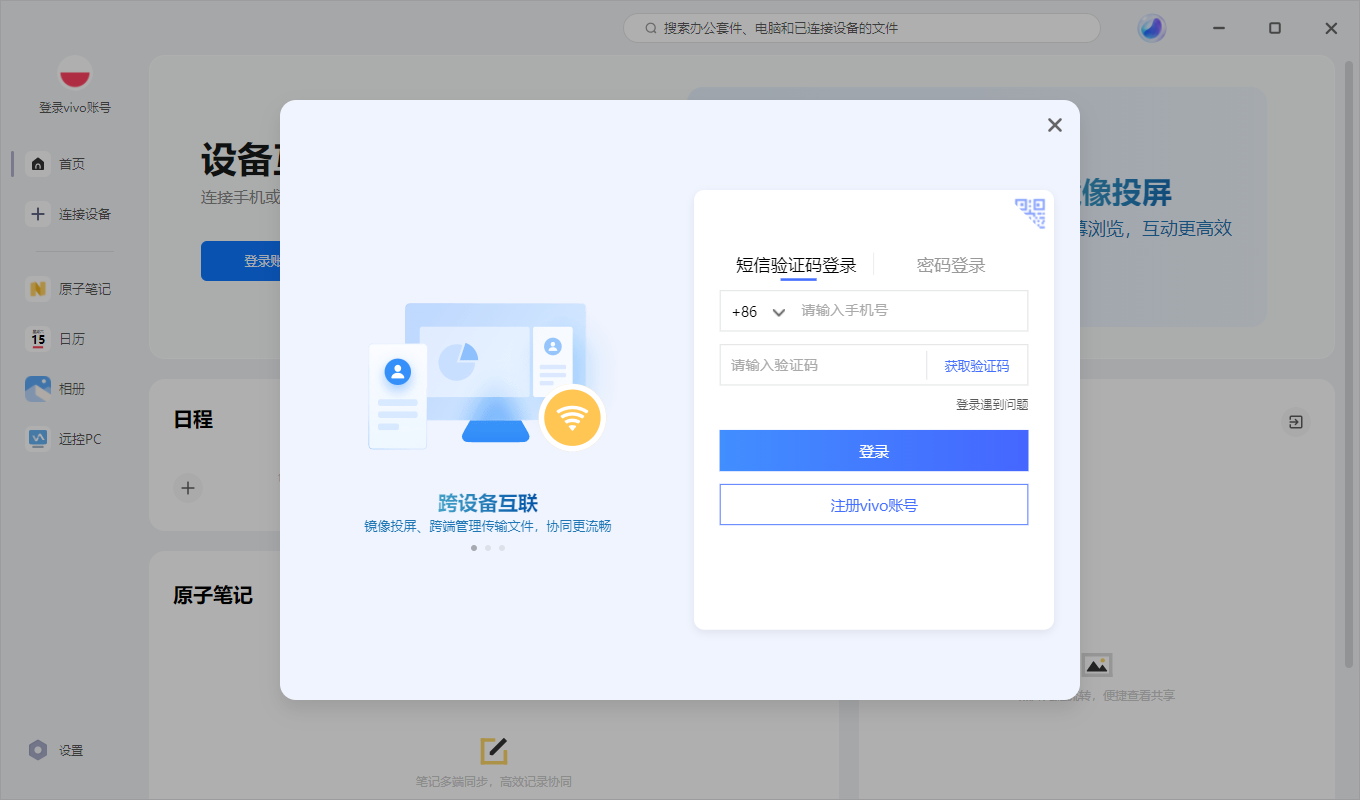Image resolution: width=1360 pixels, height=800 pixels.
Task: Click the verification code input field
Action: click(823, 365)
